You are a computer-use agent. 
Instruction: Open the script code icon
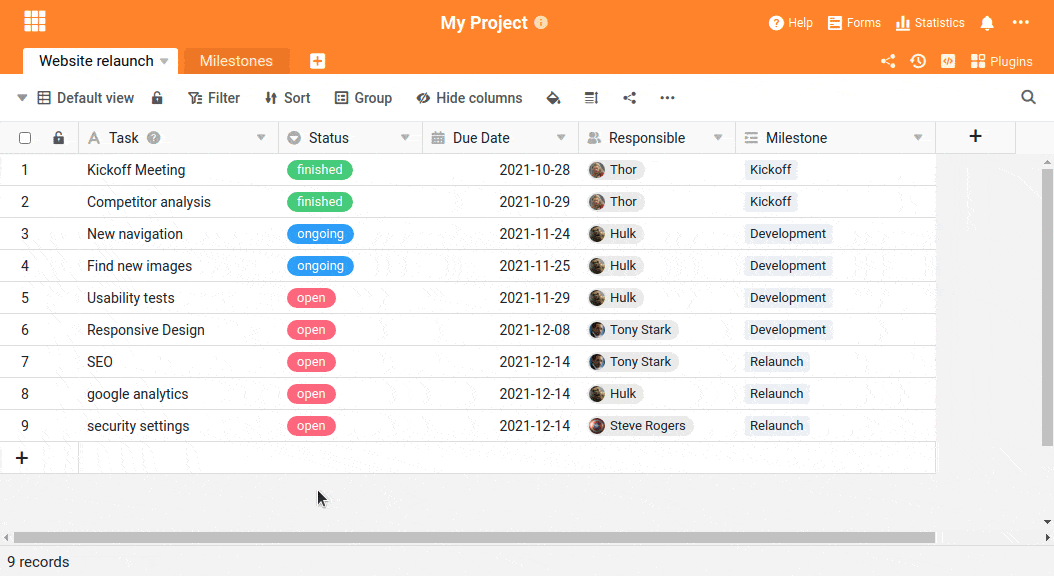pos(948,61)
